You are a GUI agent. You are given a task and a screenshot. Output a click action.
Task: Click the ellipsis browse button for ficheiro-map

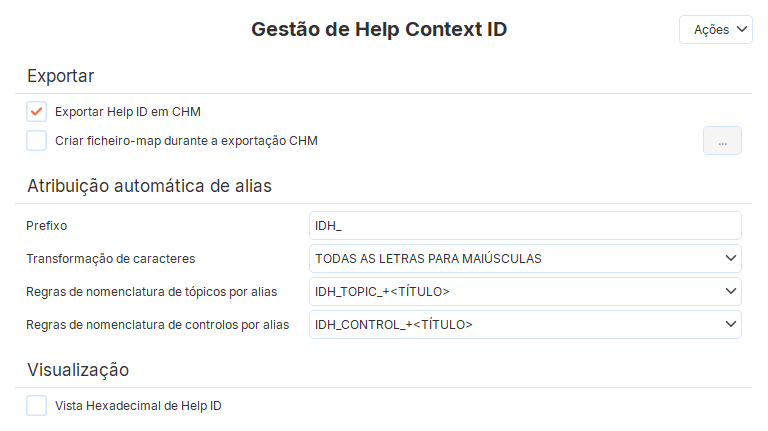click(722, 141)
